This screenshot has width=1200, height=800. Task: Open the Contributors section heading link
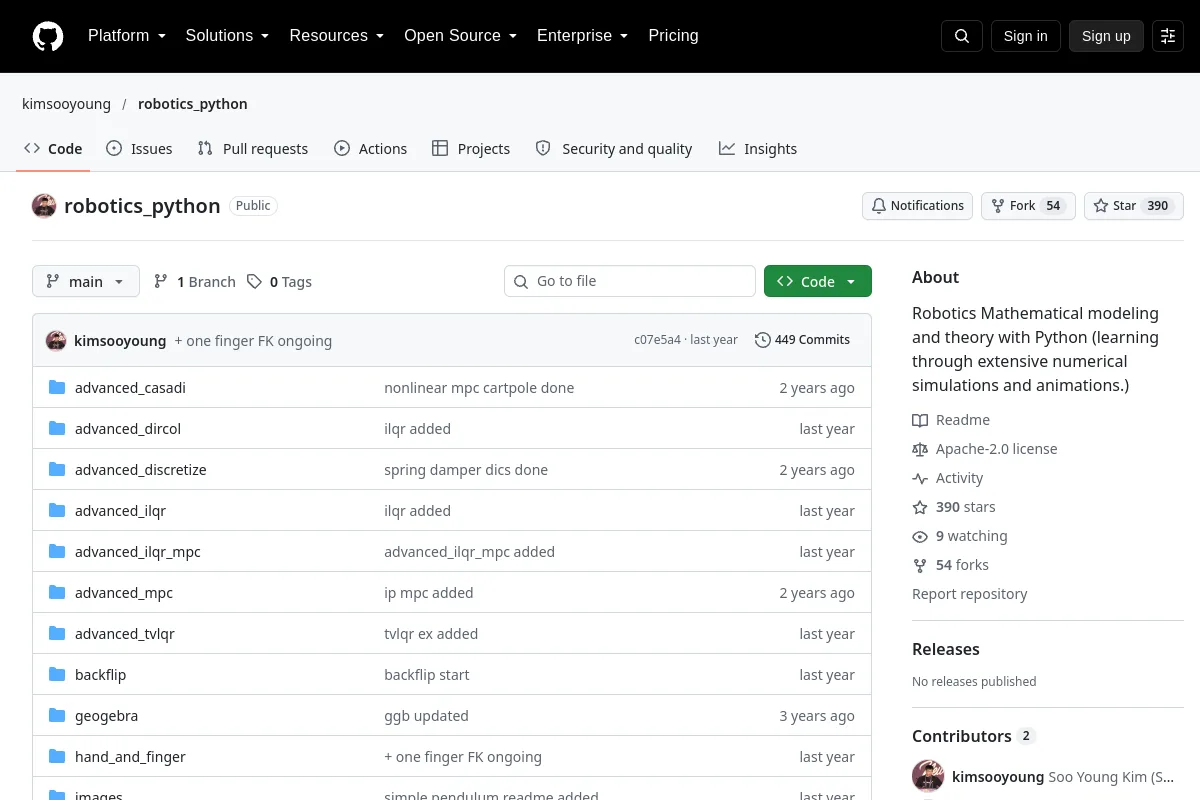(973, 736)
